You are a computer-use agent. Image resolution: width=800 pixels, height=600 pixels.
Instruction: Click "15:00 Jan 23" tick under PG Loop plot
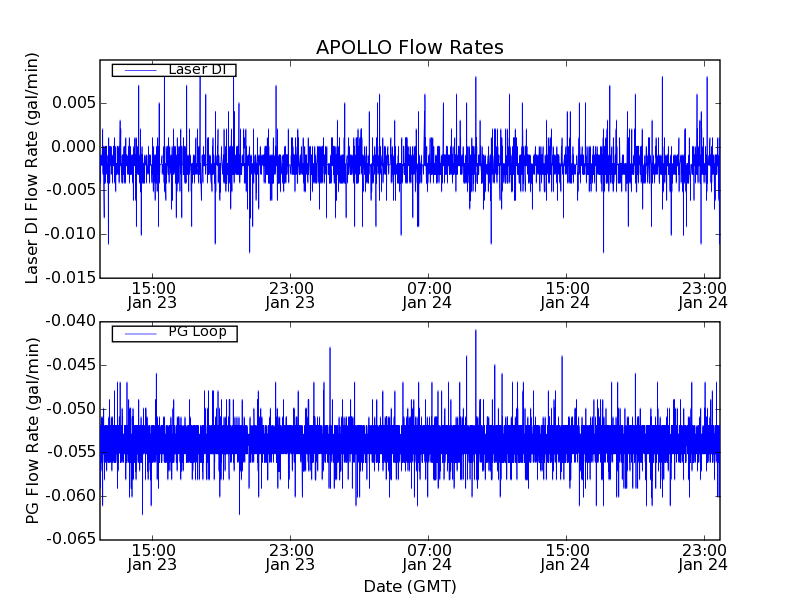coord(152,558)
